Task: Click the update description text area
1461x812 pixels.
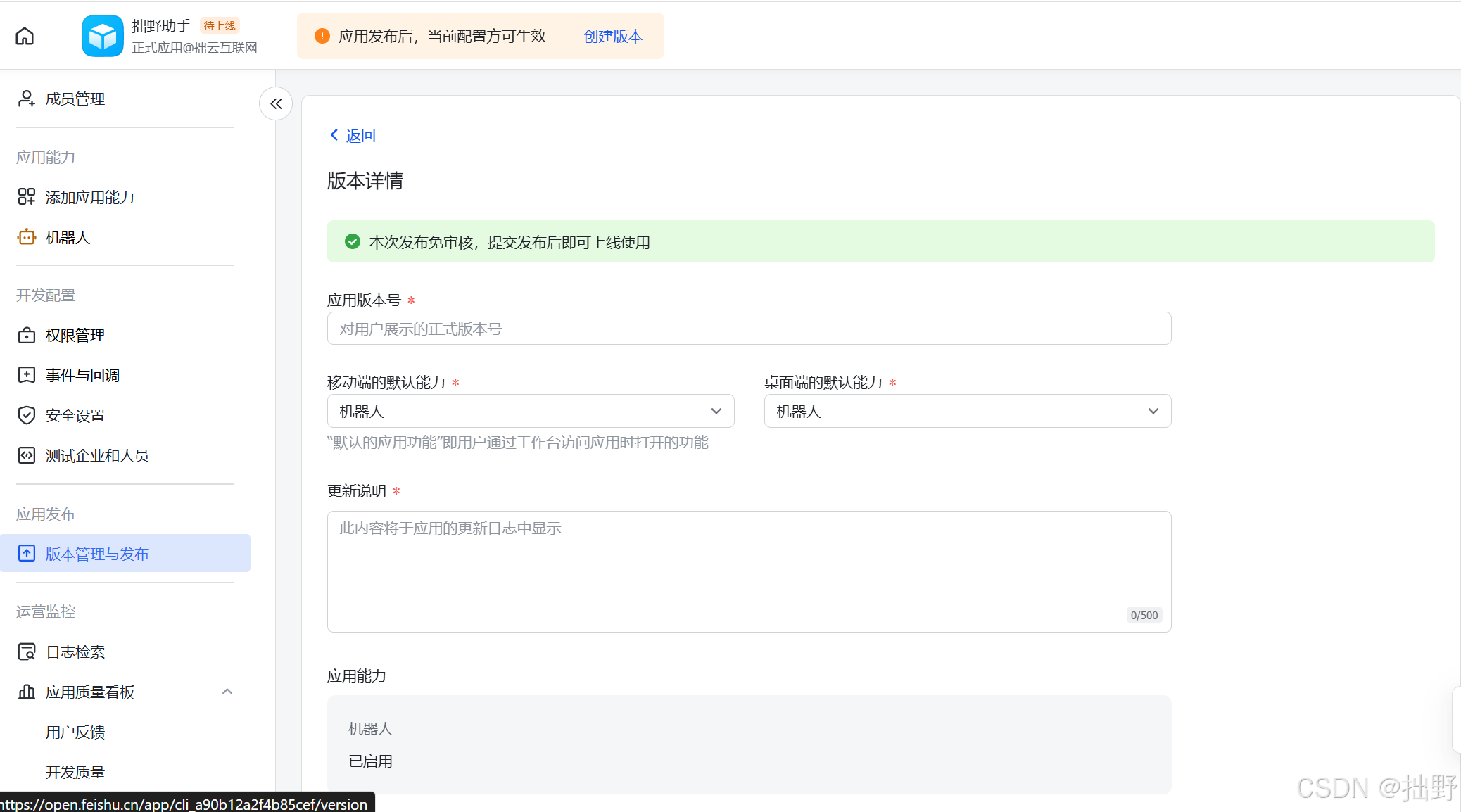Action: tap(748, 571)
